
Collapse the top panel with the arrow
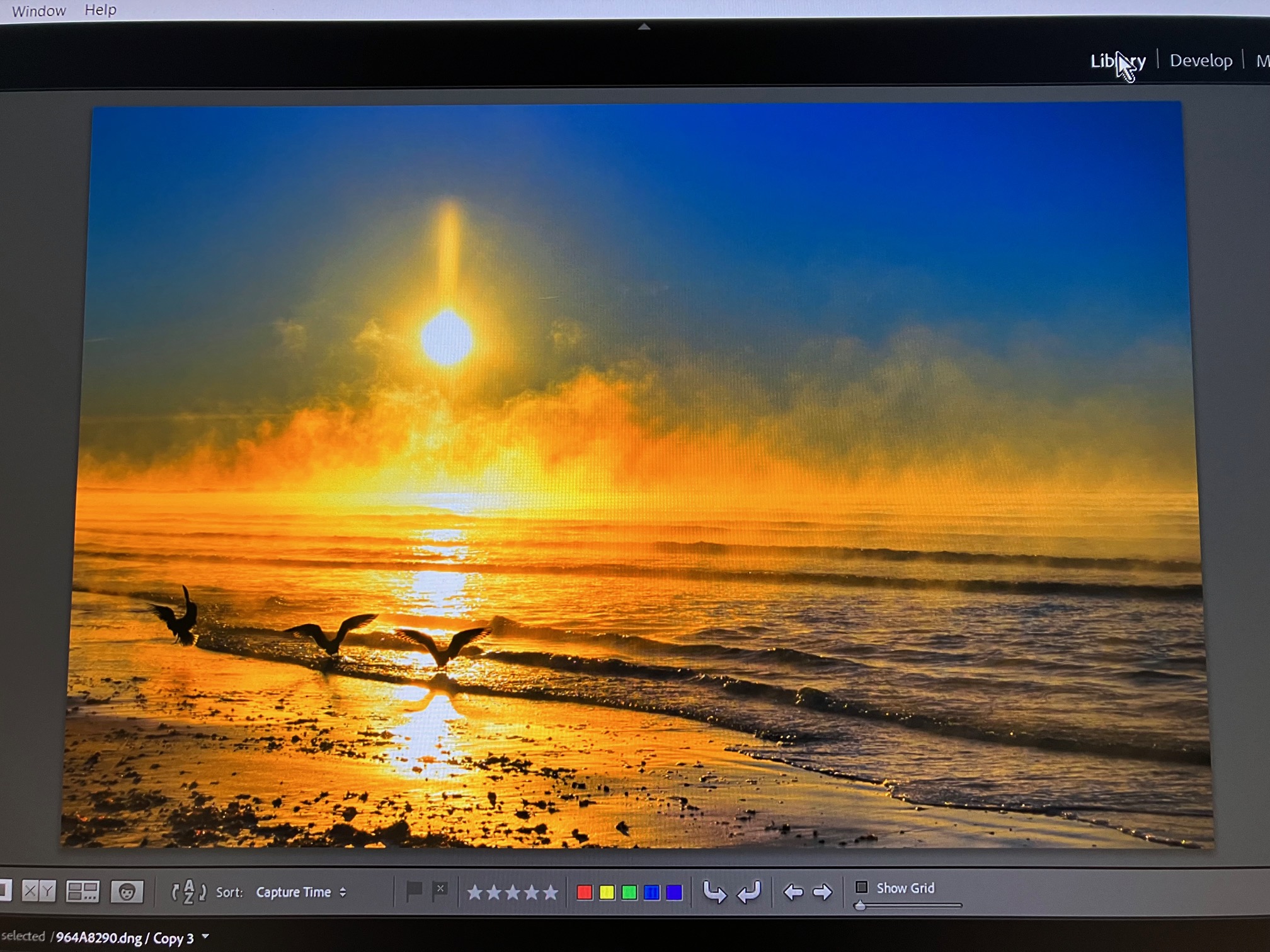pos(643,26)
